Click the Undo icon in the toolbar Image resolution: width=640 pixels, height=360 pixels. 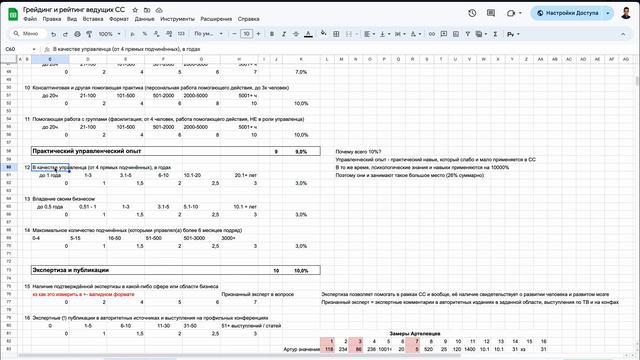[x=53, y=34]
